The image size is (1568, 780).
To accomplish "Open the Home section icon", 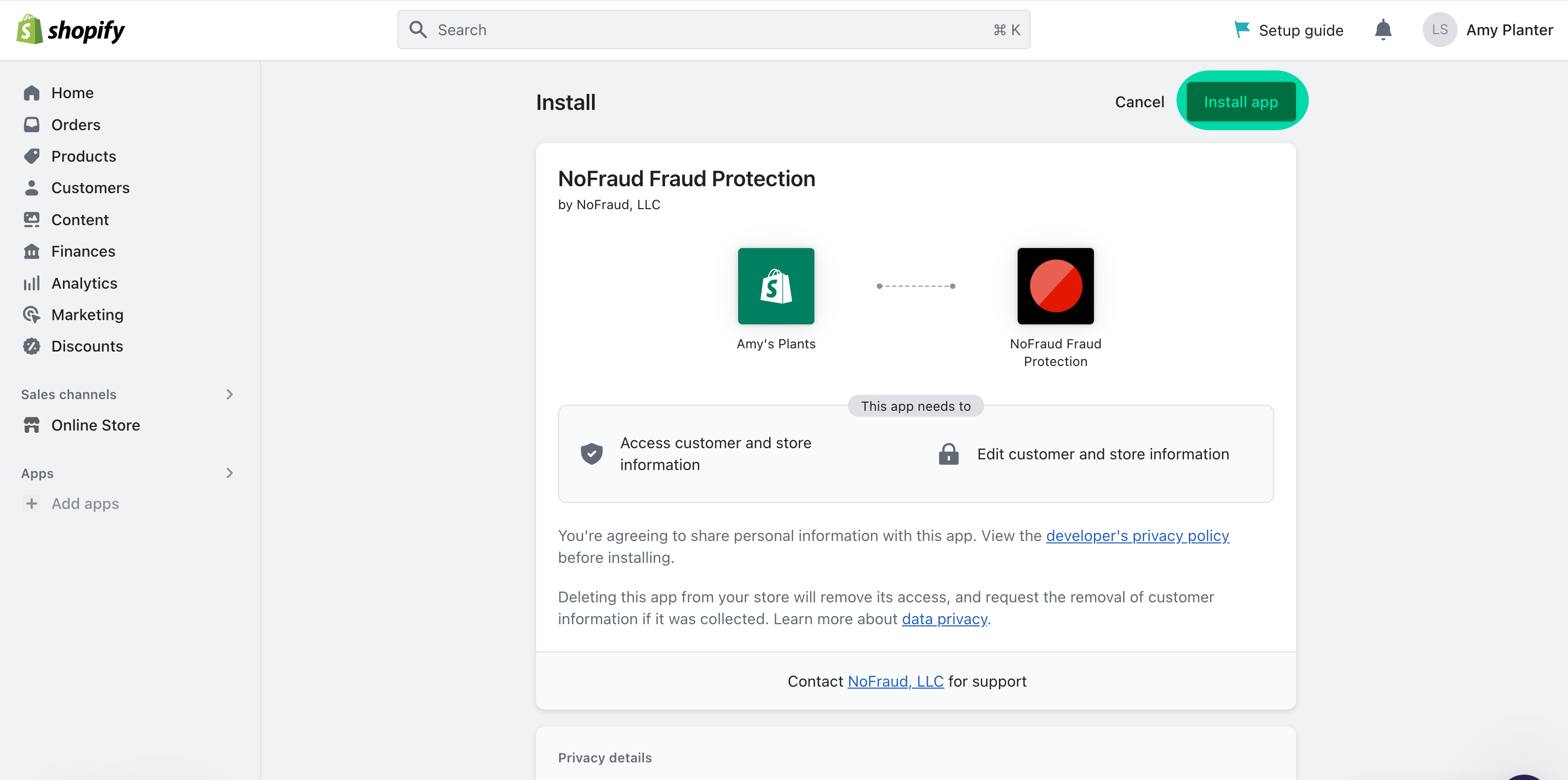I will tap(32, 92).
